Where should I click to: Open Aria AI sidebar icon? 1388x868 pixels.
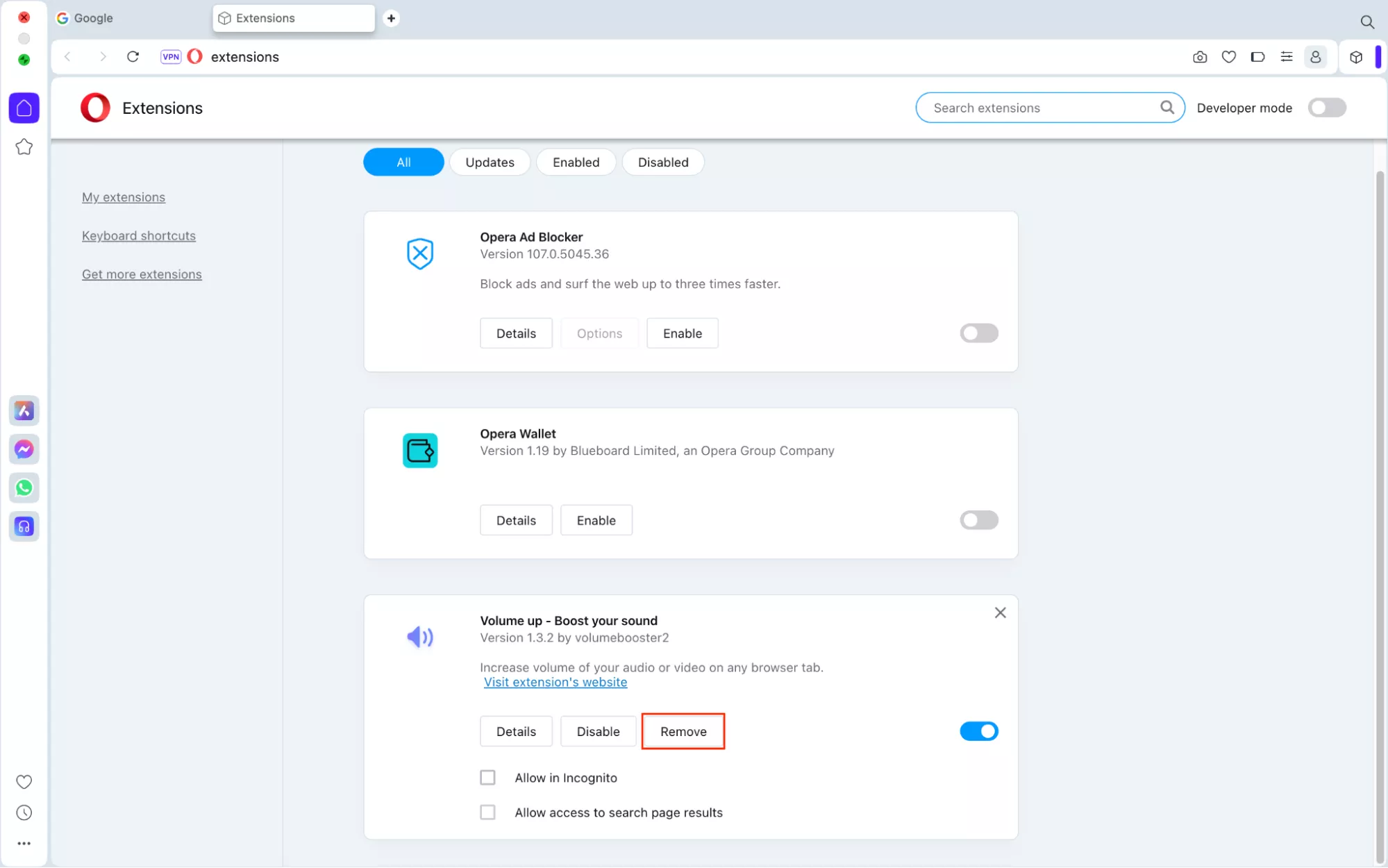(x=24, y=410)
